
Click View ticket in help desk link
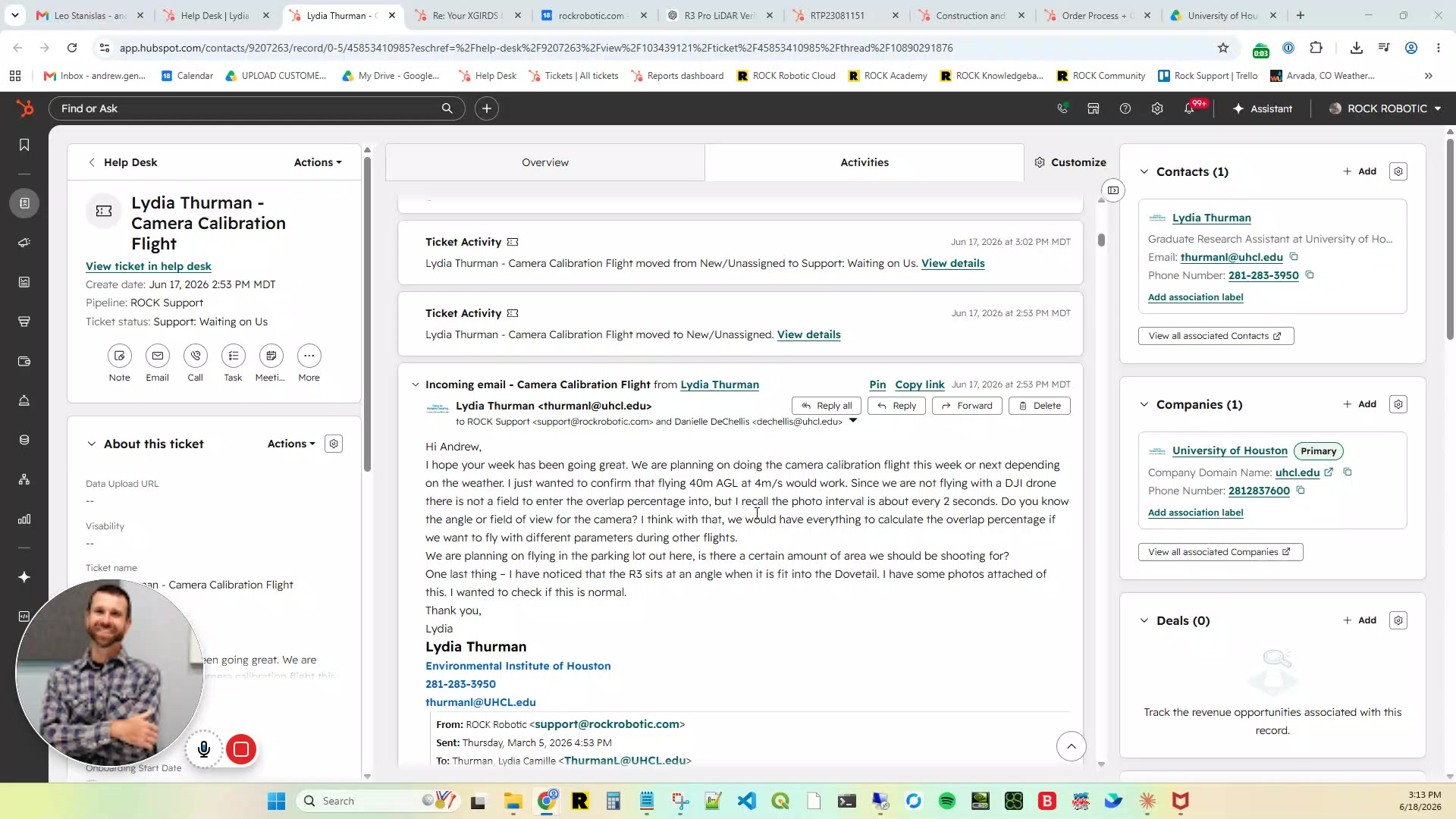(149, 266)
